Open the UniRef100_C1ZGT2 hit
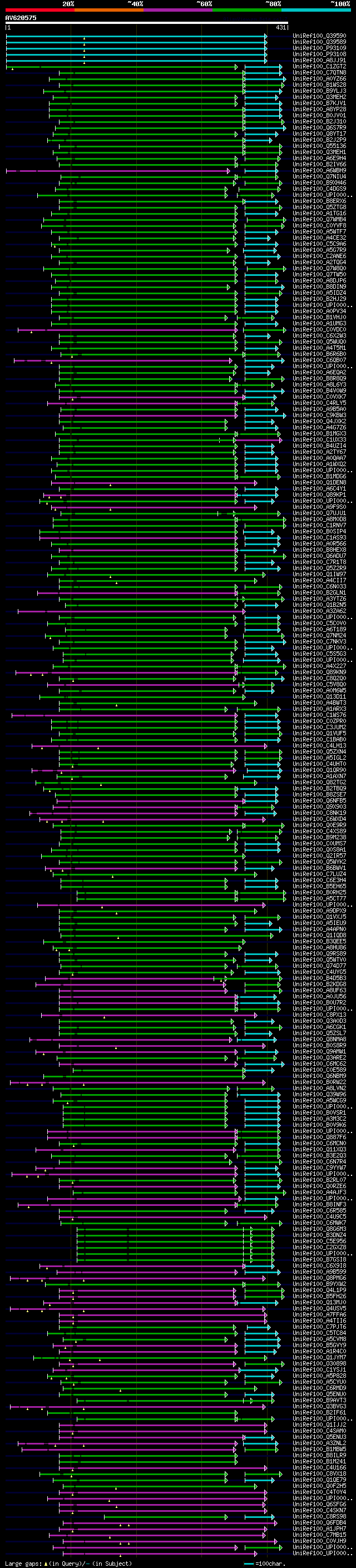Viewport: 356px width, 1568px height. pyautogui.click(x=319, y=66)
